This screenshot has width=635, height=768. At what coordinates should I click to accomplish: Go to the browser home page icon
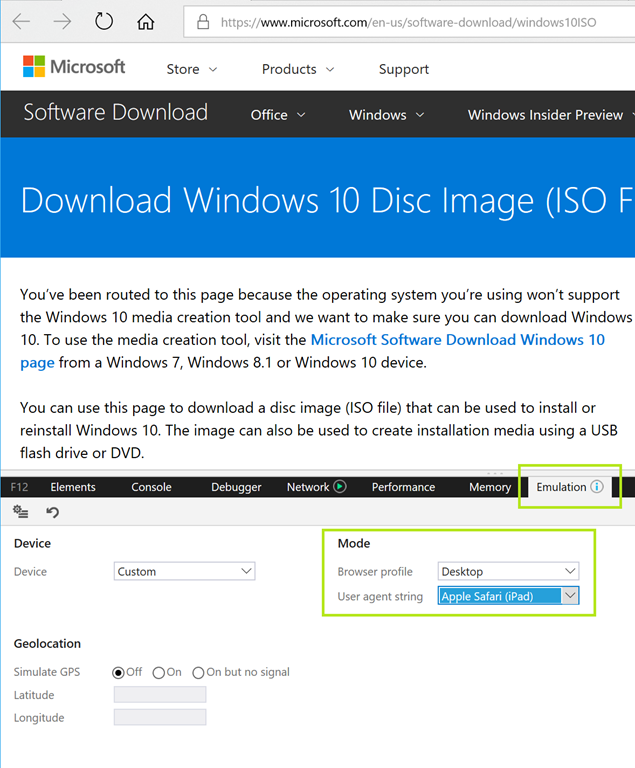(146, 21)
